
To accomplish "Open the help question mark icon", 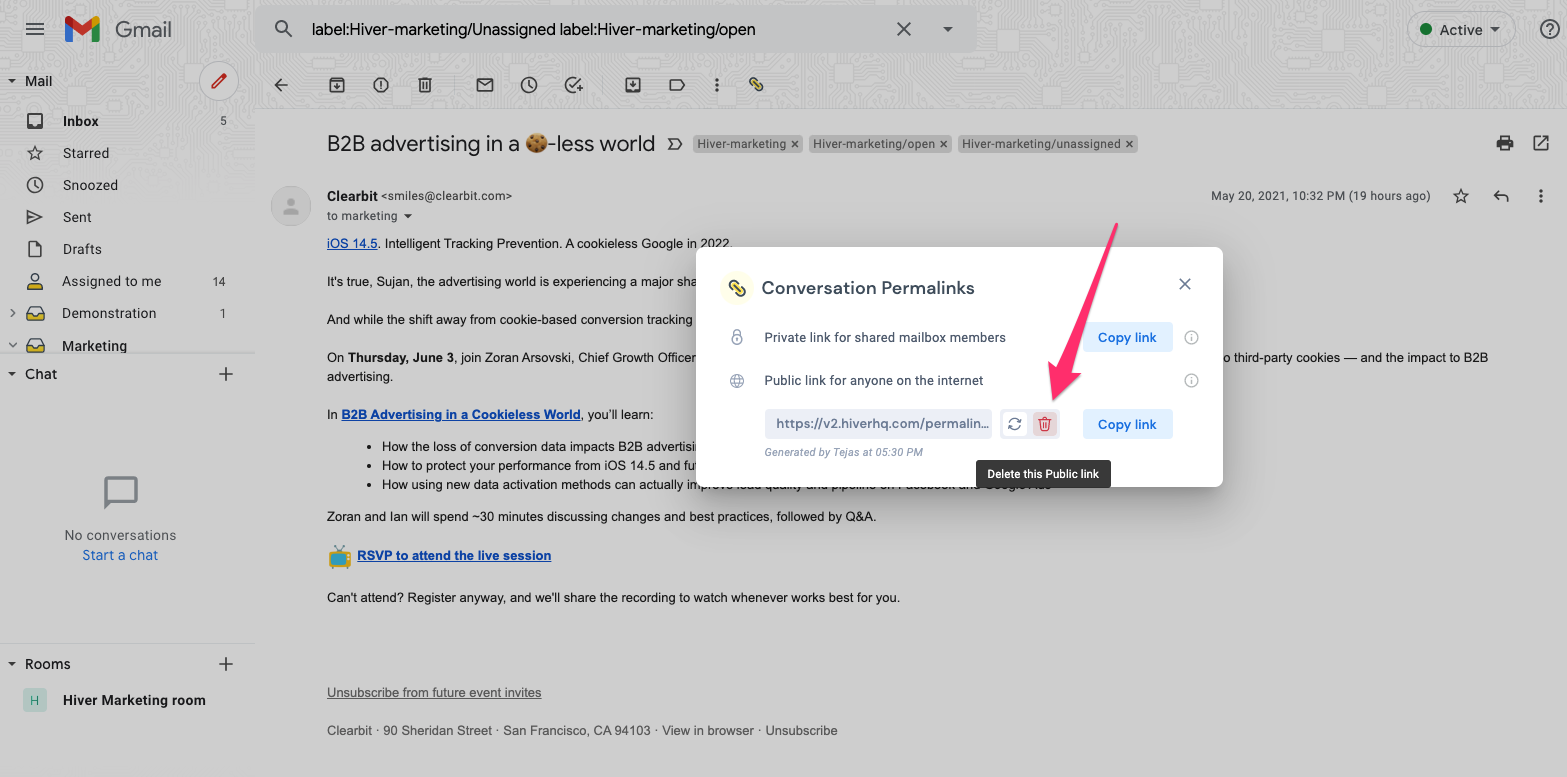I will [x=1551, y=29].
